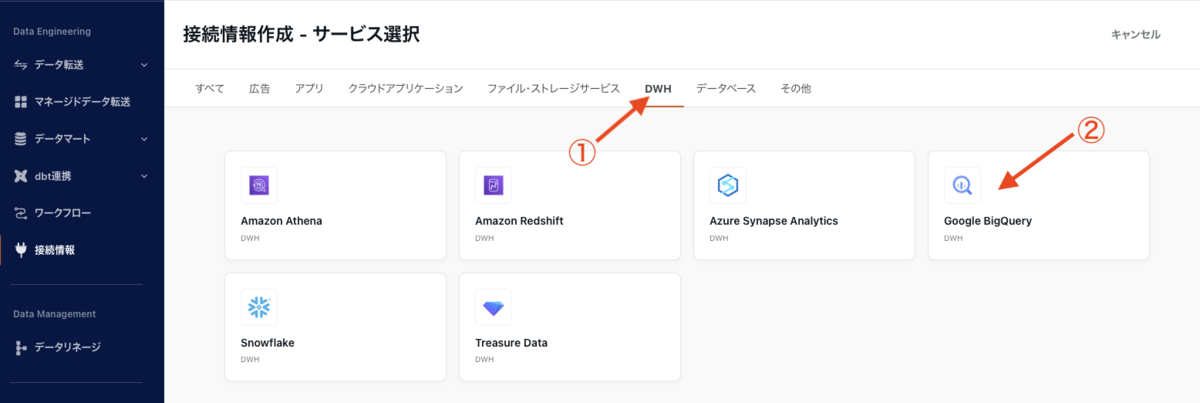Expand the データ転送 chevron
1200x403 pixels.
point(144,65)
